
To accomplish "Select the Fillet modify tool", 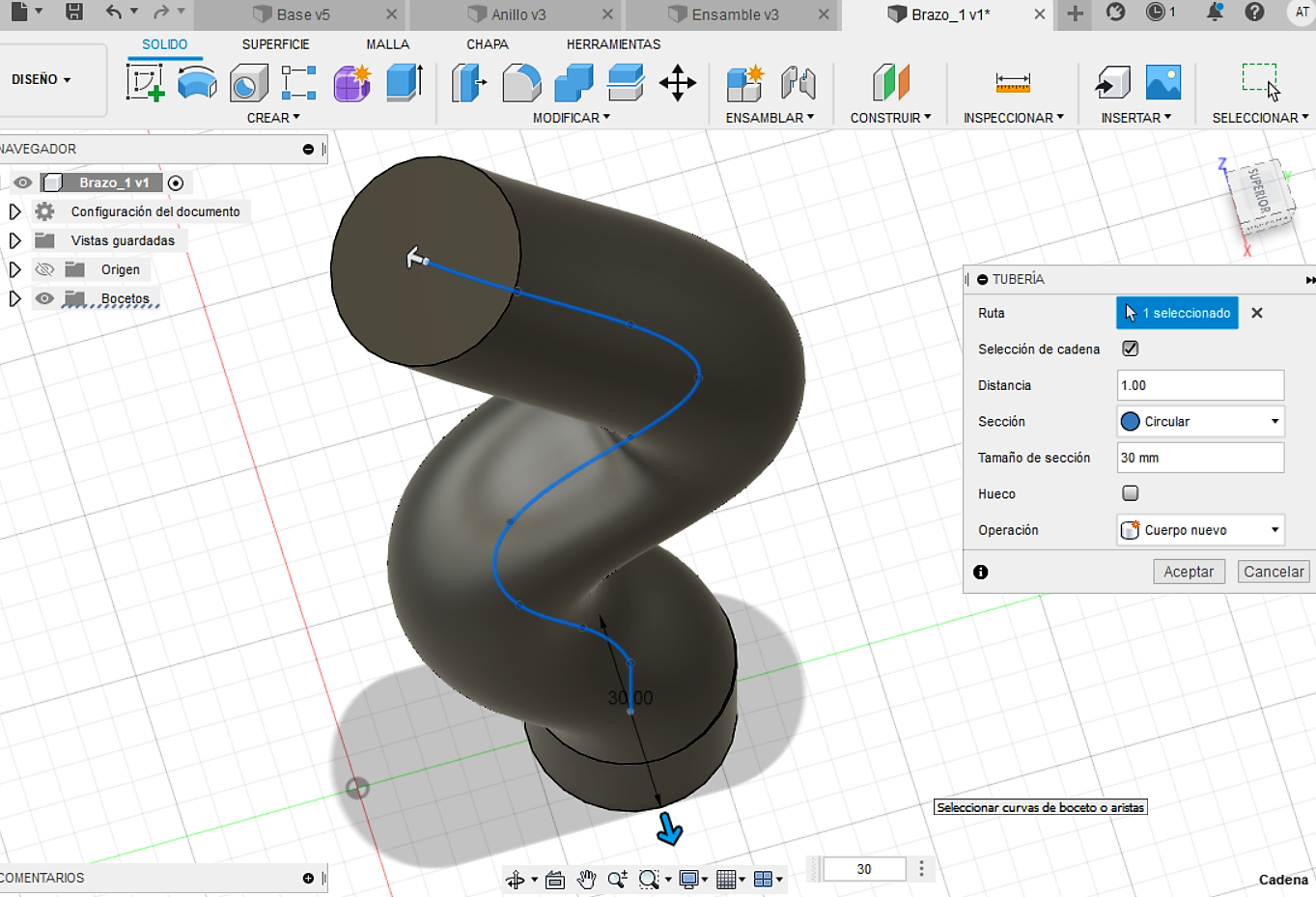I will coord(521,83).
